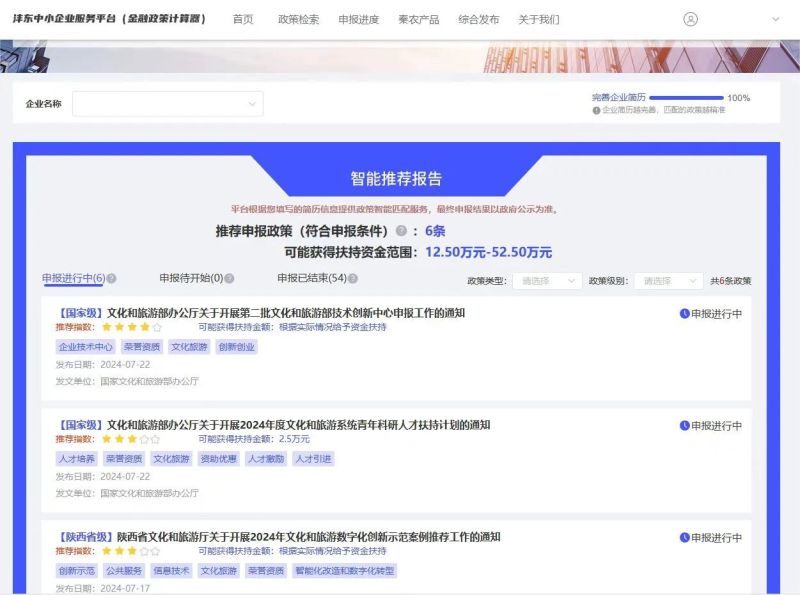Click the question icon beside 申报待开始 tab
This screenshot has height=595, width=800.
pyautogui.click(x=230, y=279)
